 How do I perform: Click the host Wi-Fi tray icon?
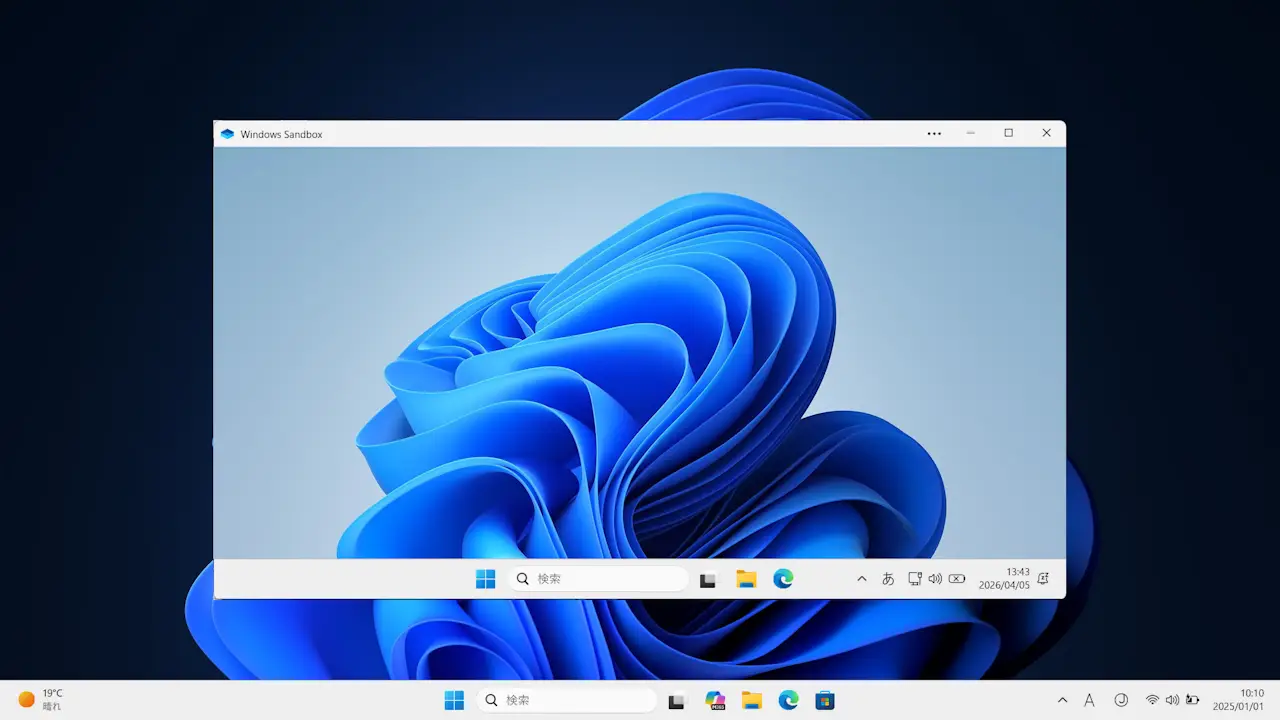tap(1153, 700)
